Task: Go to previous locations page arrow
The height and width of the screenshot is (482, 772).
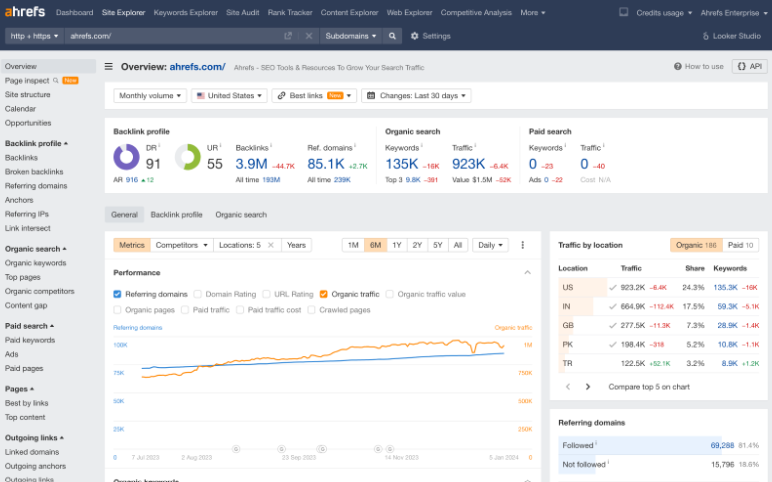Action: pos(568,387)
